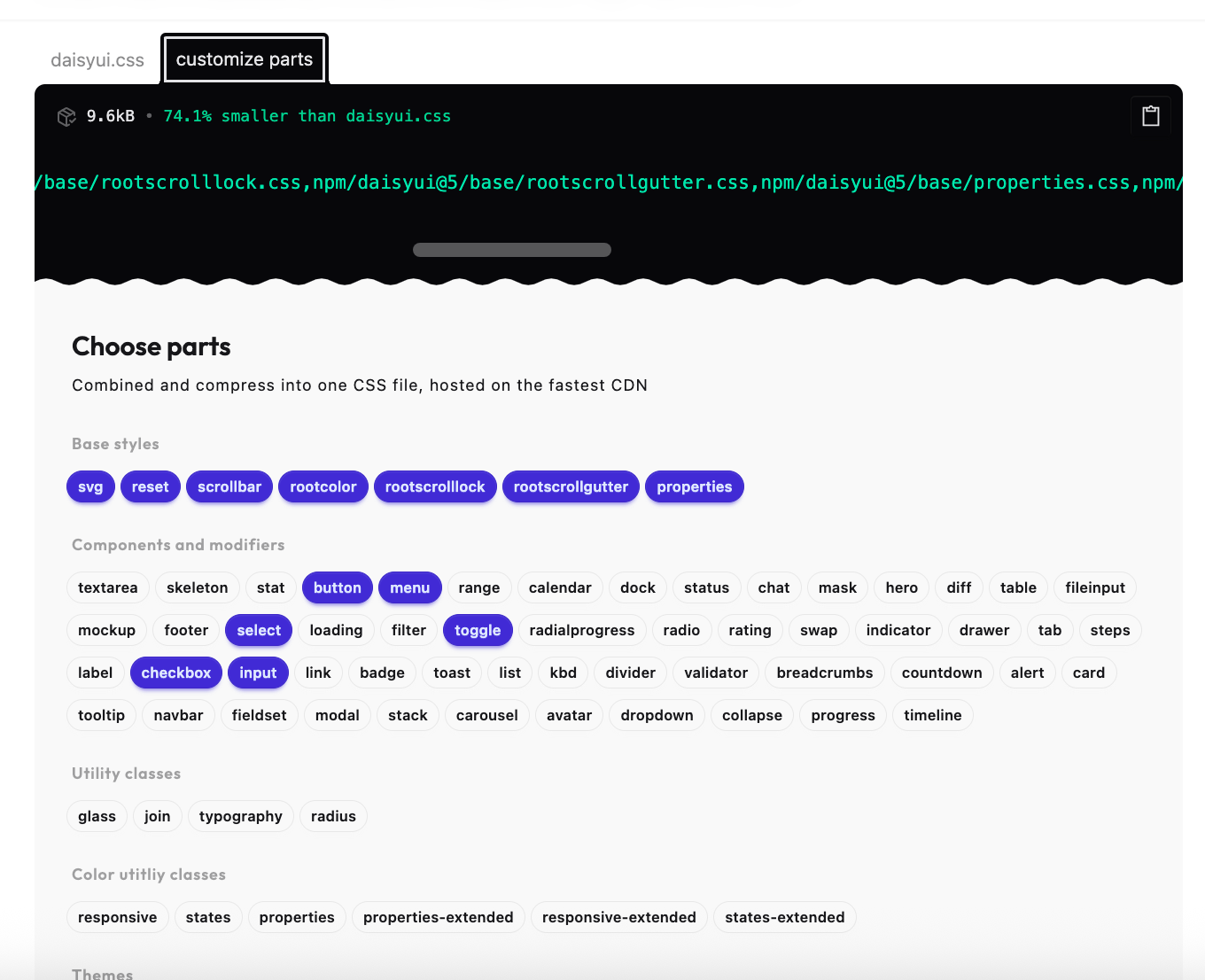Click the horizontal scrollbar in code box

[x=512, y=250]
